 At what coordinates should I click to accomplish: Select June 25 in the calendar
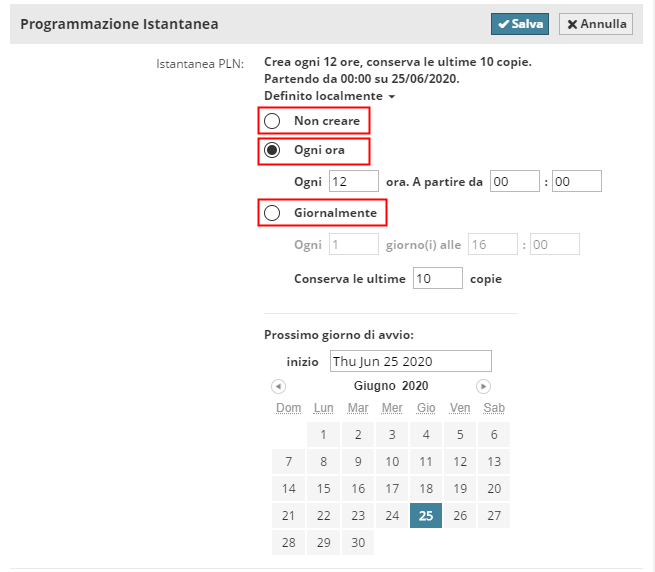click(426, 516)
